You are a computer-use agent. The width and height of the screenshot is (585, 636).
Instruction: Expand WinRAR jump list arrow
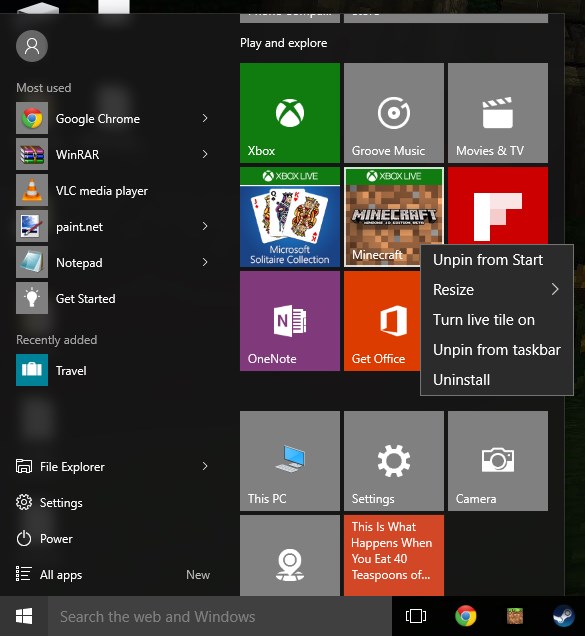pos(205,154)
